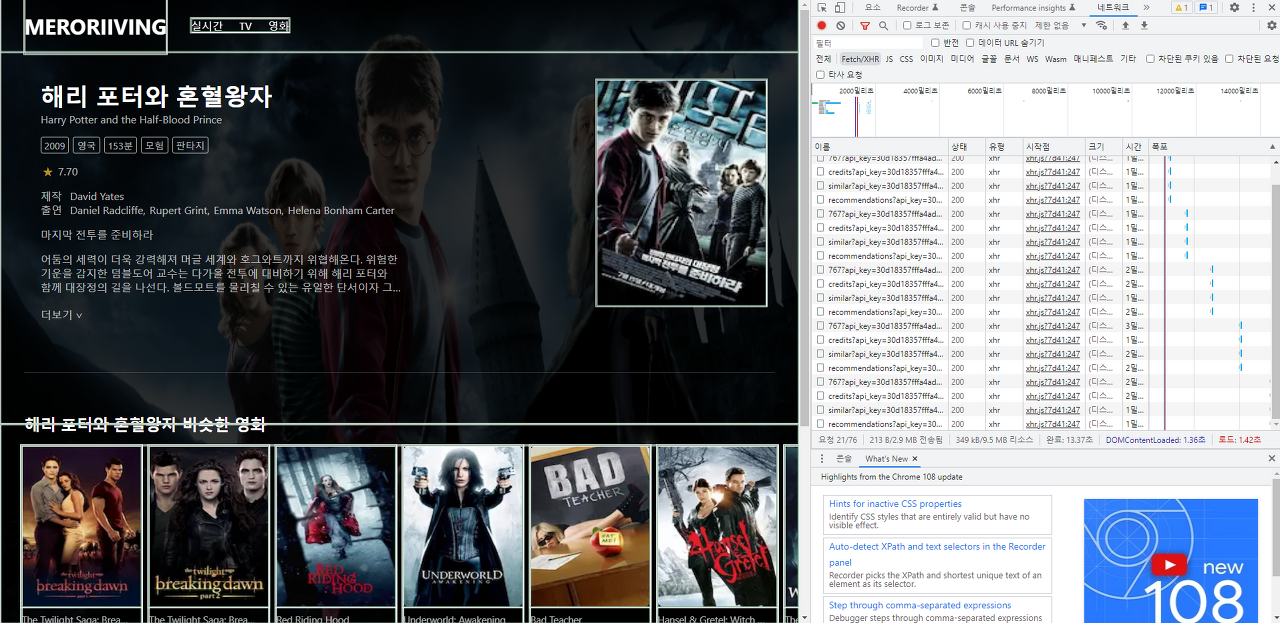Close the bottom drawer panel
This screenshot has height=623, width=1280.
click(x=1272, y=458)
